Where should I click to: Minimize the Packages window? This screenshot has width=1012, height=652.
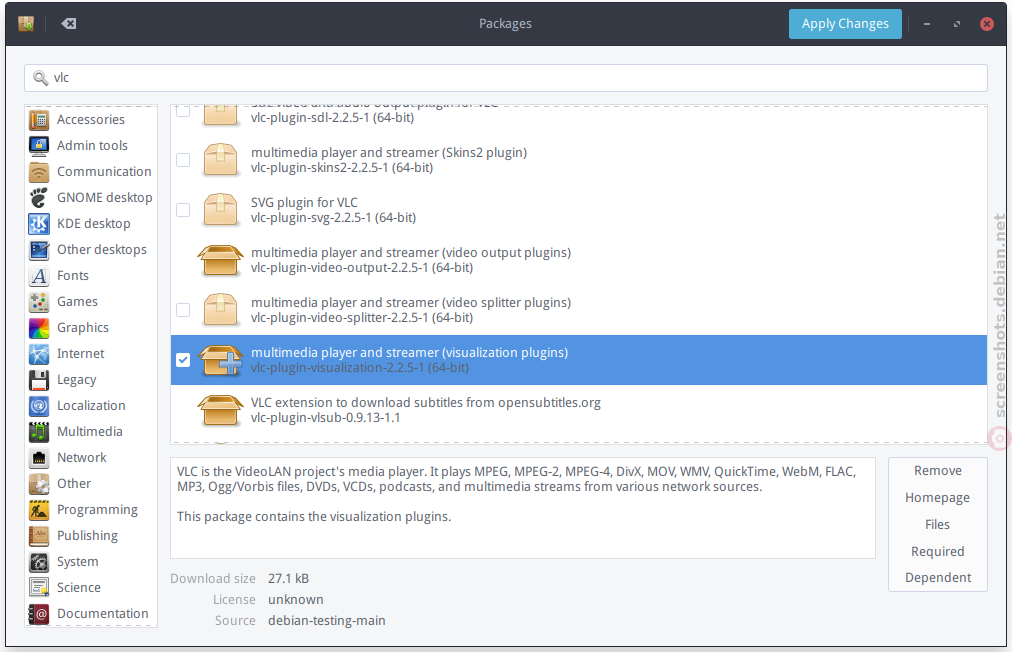point(927,24)
